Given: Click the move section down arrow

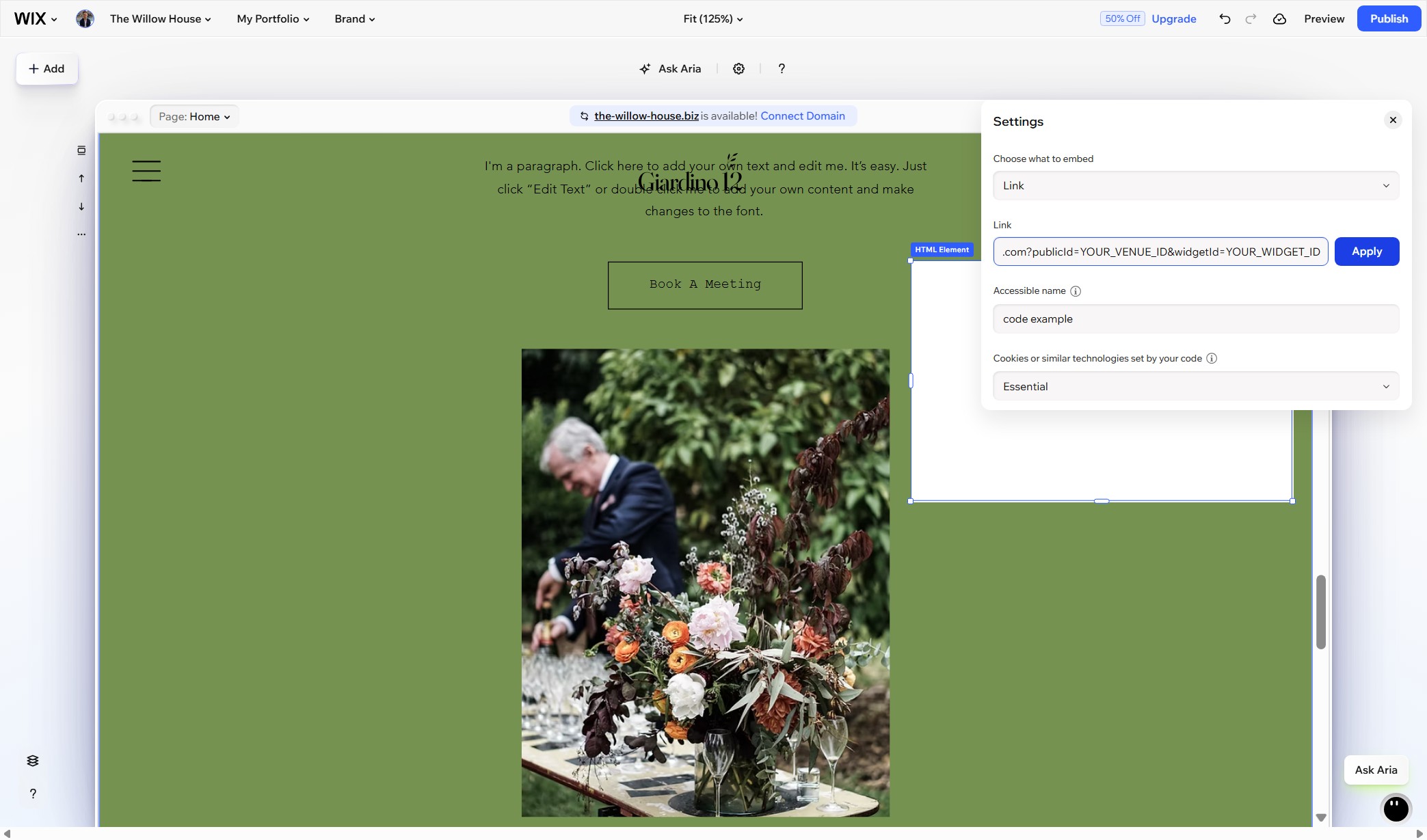Looking at the screenshot, I should pos(81,206).
